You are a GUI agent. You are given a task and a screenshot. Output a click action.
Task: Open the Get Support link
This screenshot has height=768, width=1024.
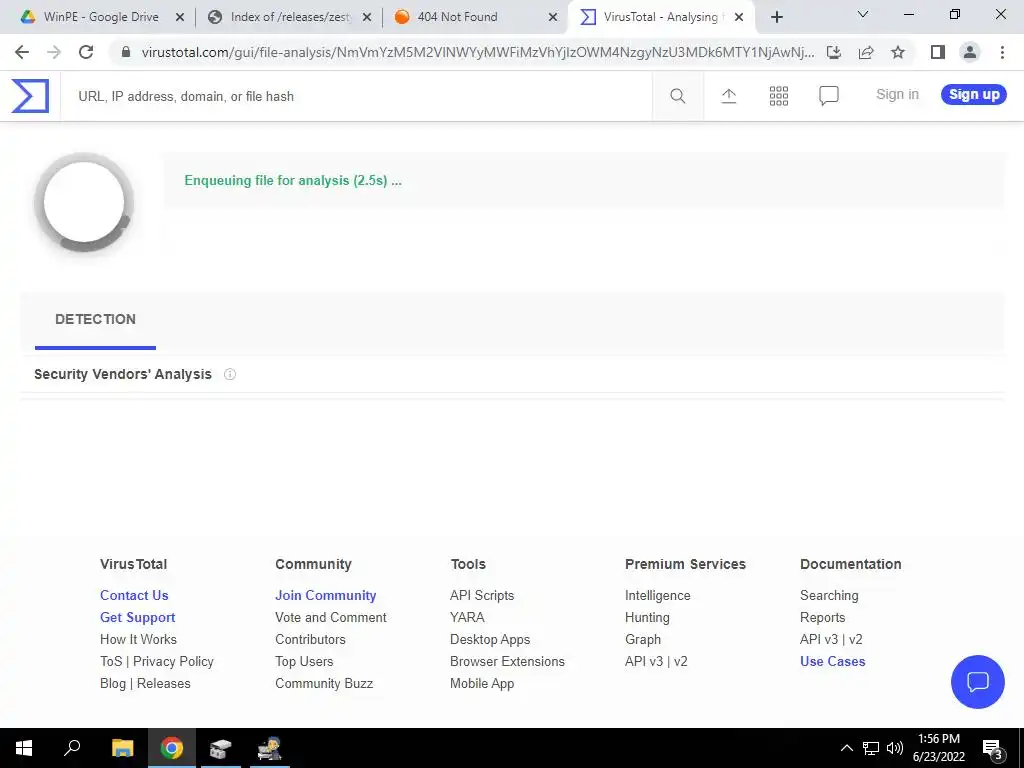click(137, 618)
